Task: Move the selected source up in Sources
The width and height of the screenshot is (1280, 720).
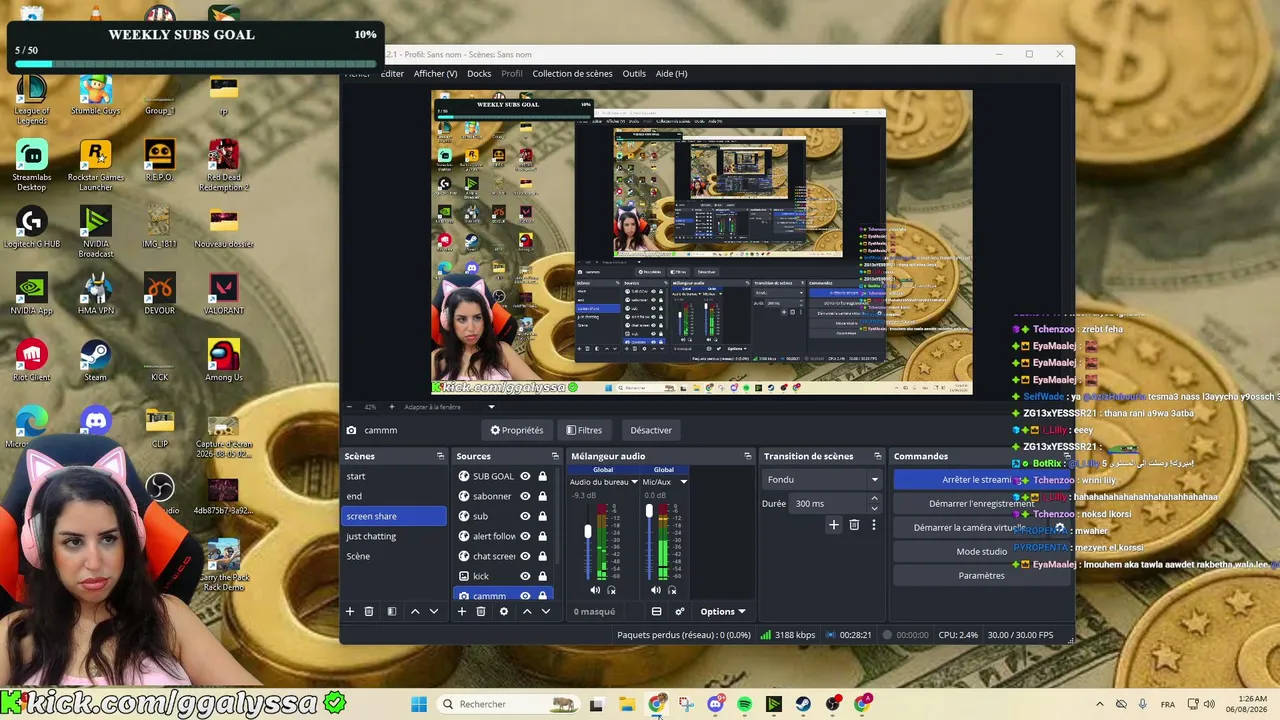Action: click(527, 611)
